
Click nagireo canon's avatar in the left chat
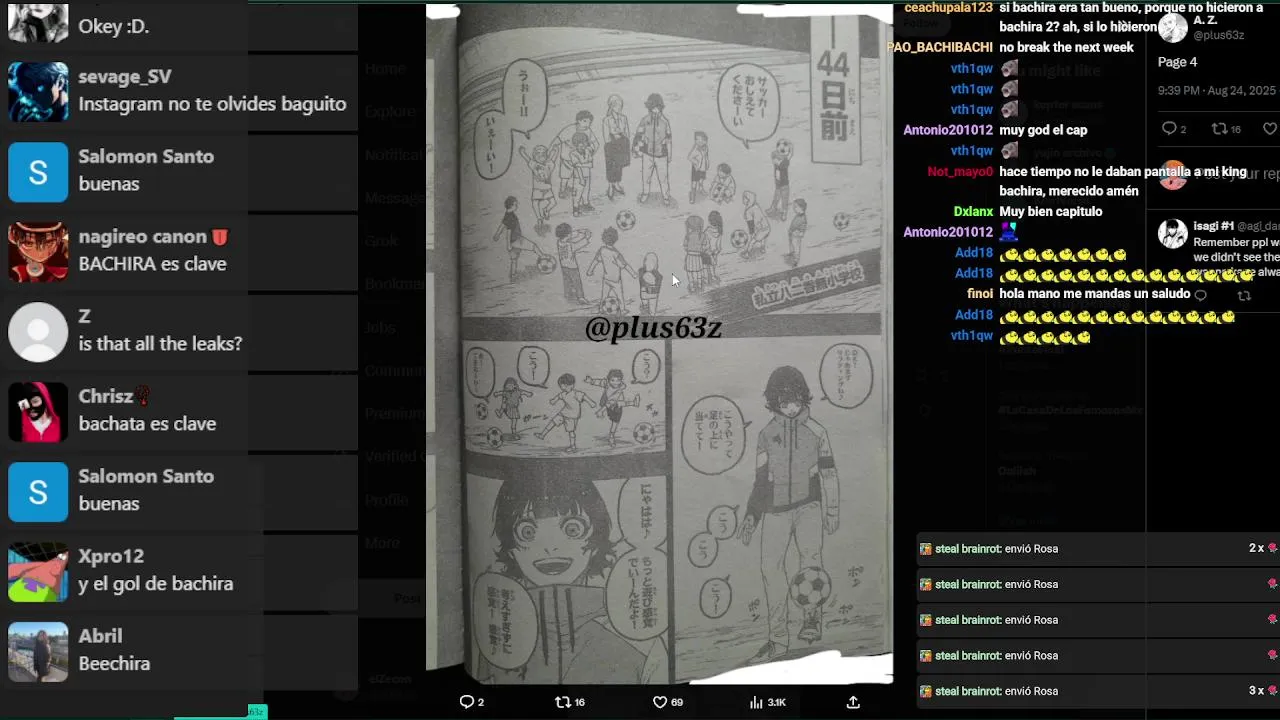tap(38, 251)
